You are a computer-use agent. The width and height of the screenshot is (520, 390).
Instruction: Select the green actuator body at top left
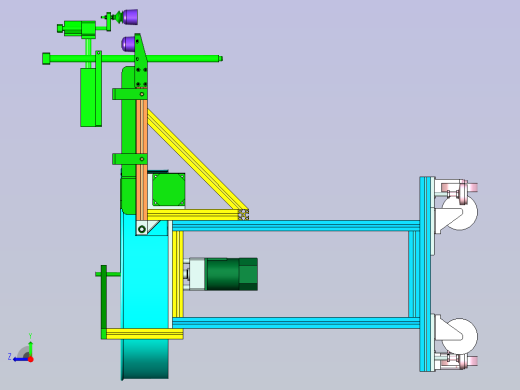click(80, 29)
